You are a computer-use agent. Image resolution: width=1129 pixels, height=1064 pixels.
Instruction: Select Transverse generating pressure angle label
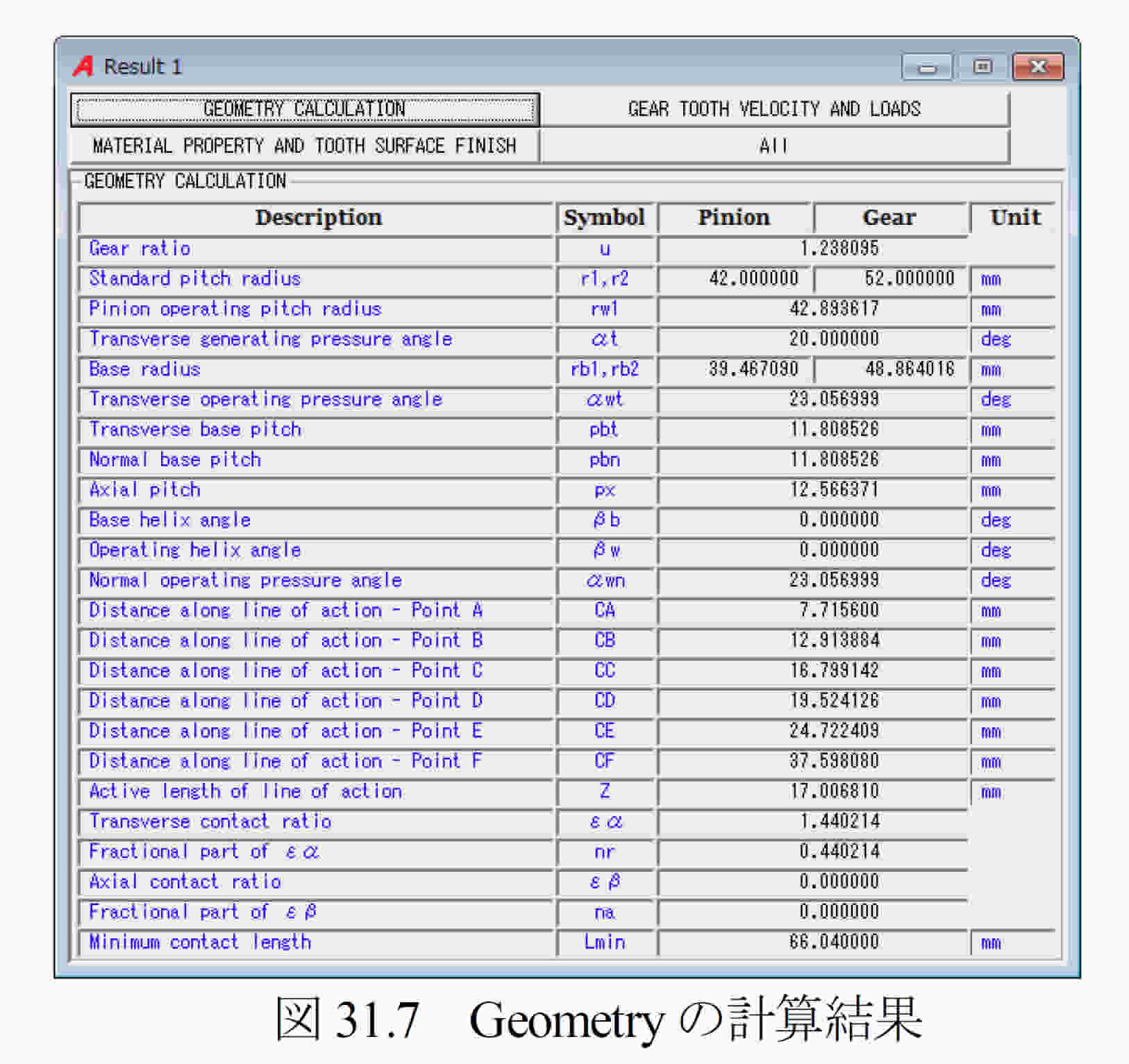point(271,339)
